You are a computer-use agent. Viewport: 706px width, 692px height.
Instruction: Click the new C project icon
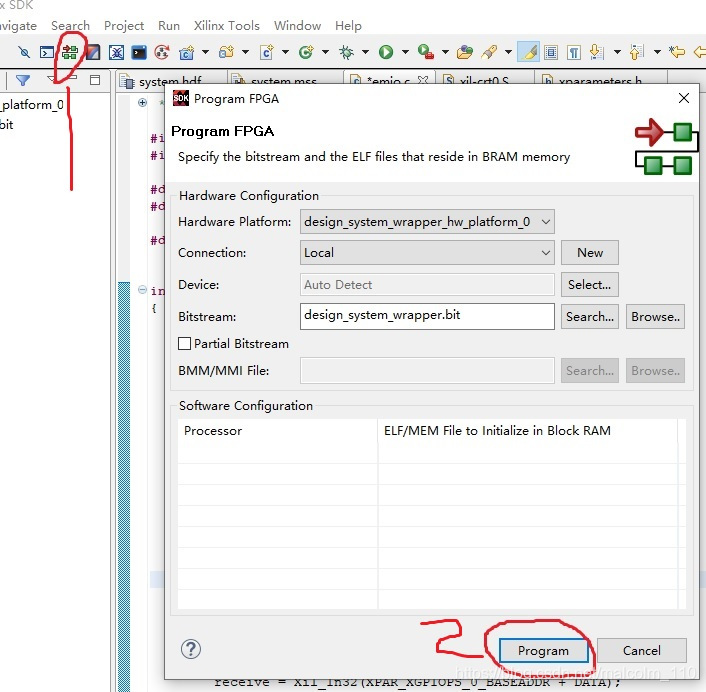tap(186, 53)
